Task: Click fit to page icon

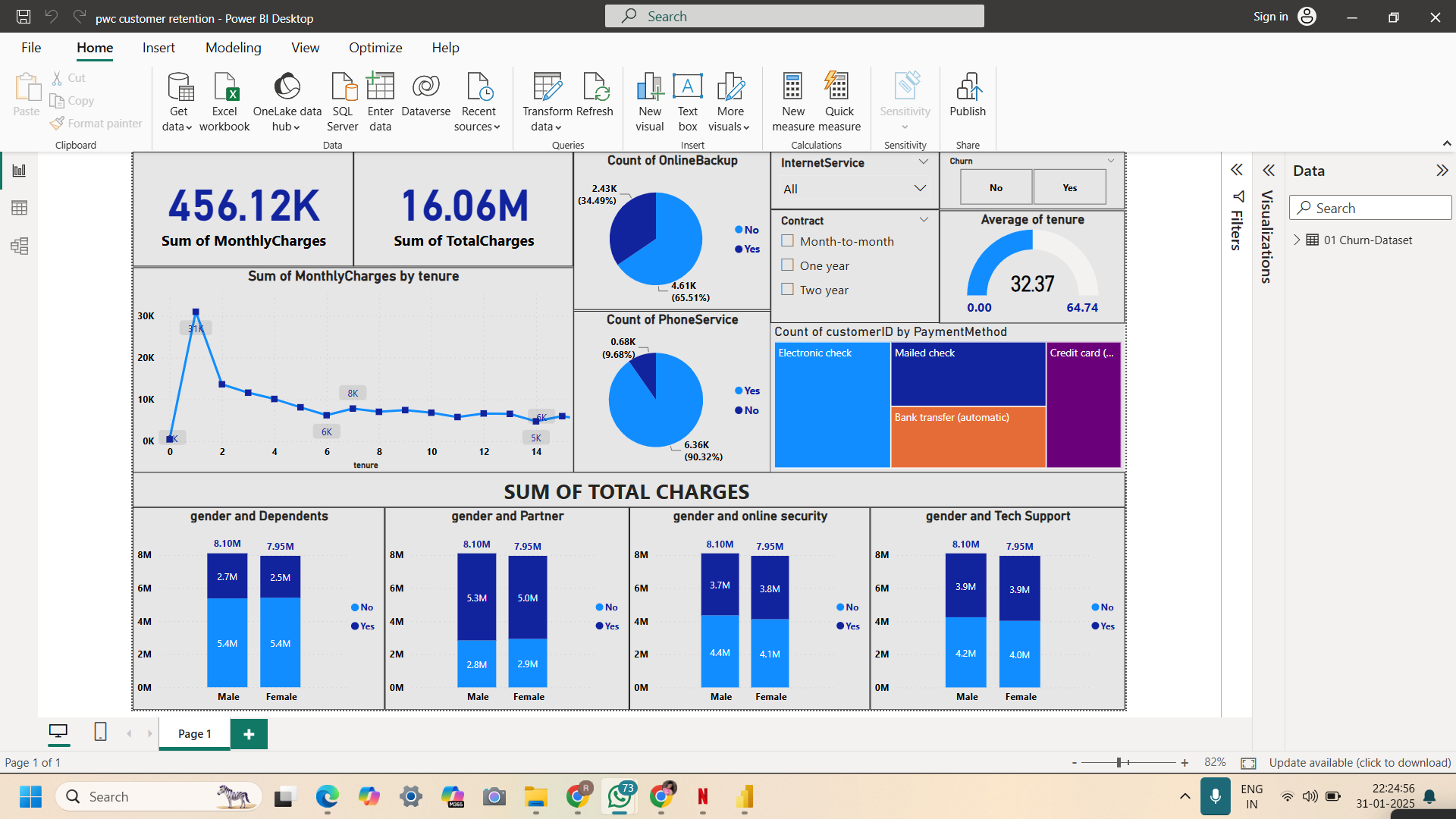Action: click(x=1248, y=763)
